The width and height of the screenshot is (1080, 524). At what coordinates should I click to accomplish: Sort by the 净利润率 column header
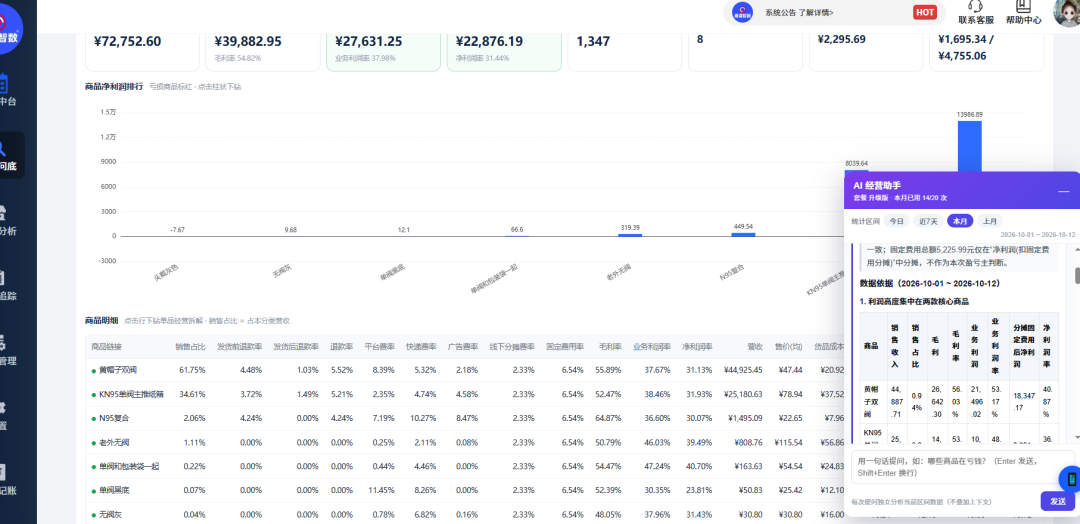click(x=697, y=346)
